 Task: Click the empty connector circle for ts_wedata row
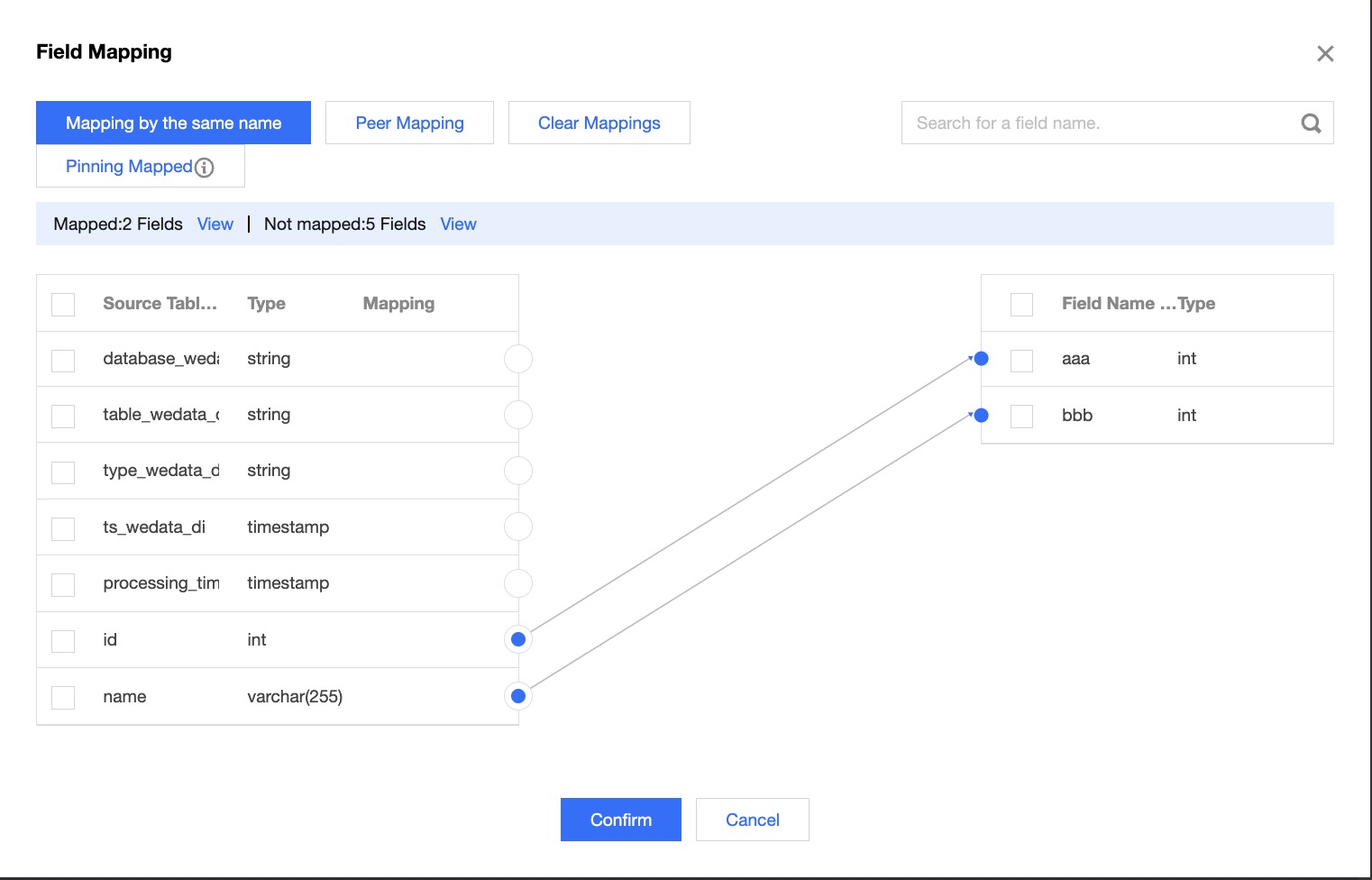(518, 527)
